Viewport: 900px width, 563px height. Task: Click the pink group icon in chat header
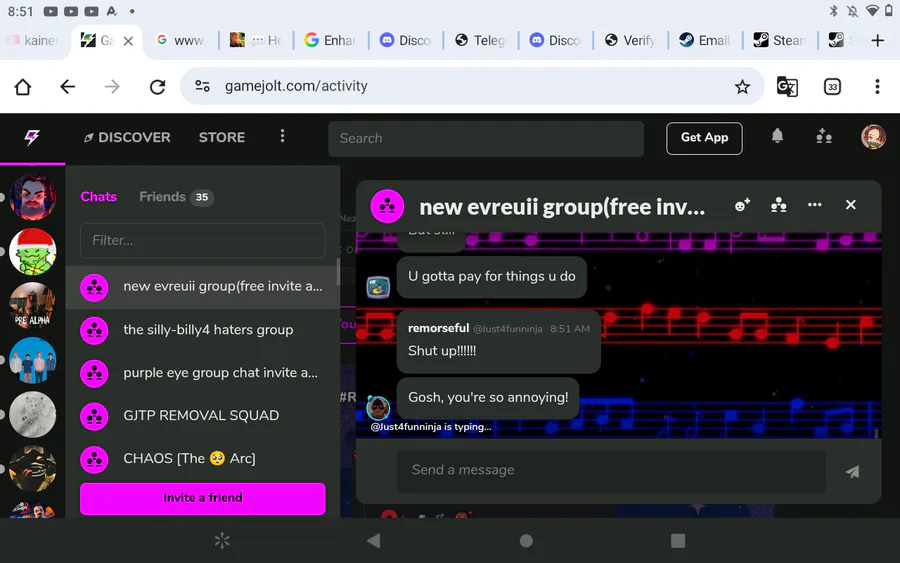pos(387,206)
